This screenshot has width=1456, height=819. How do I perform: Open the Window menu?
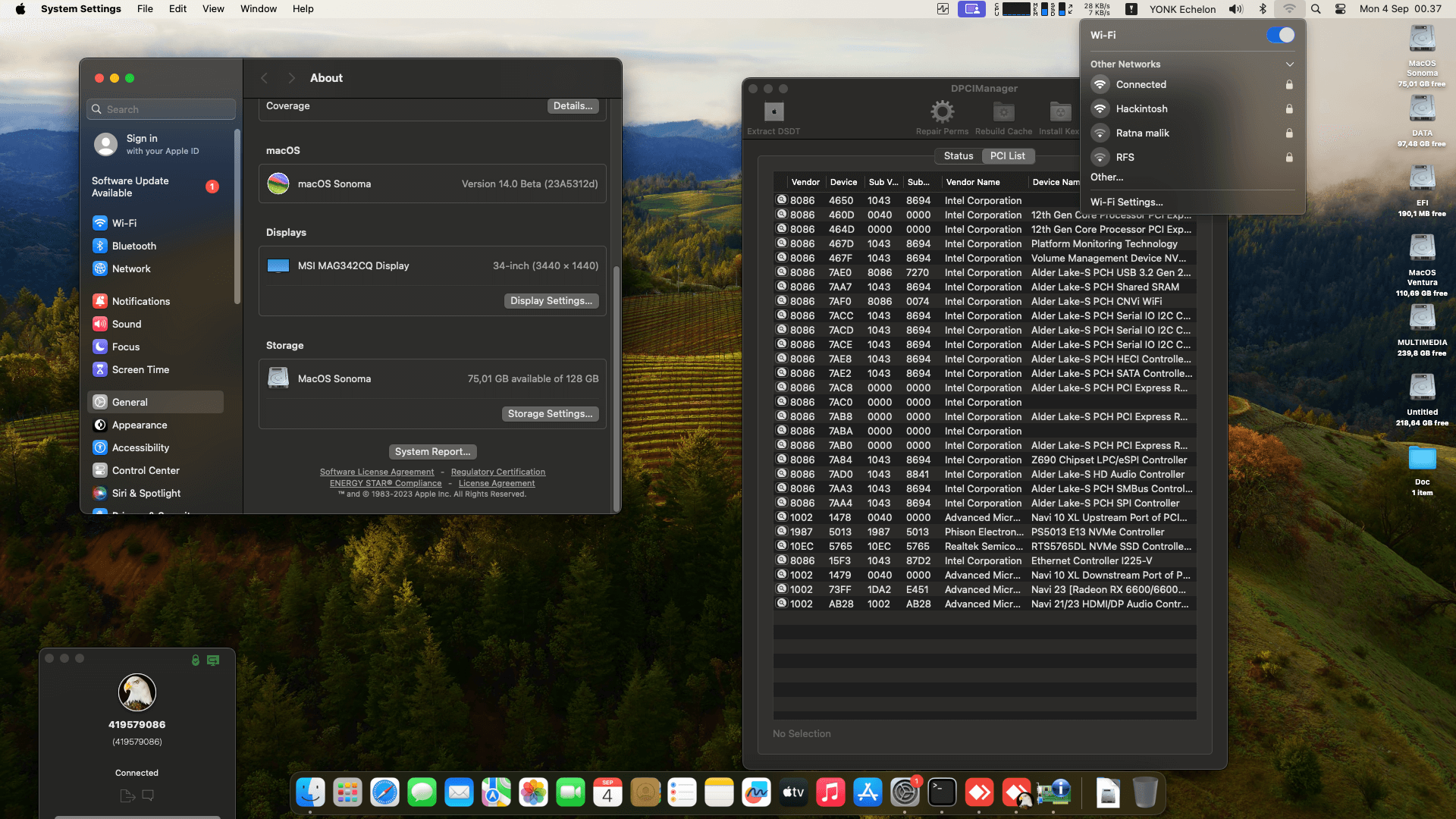pyautogui.click(x=258, y=9)
